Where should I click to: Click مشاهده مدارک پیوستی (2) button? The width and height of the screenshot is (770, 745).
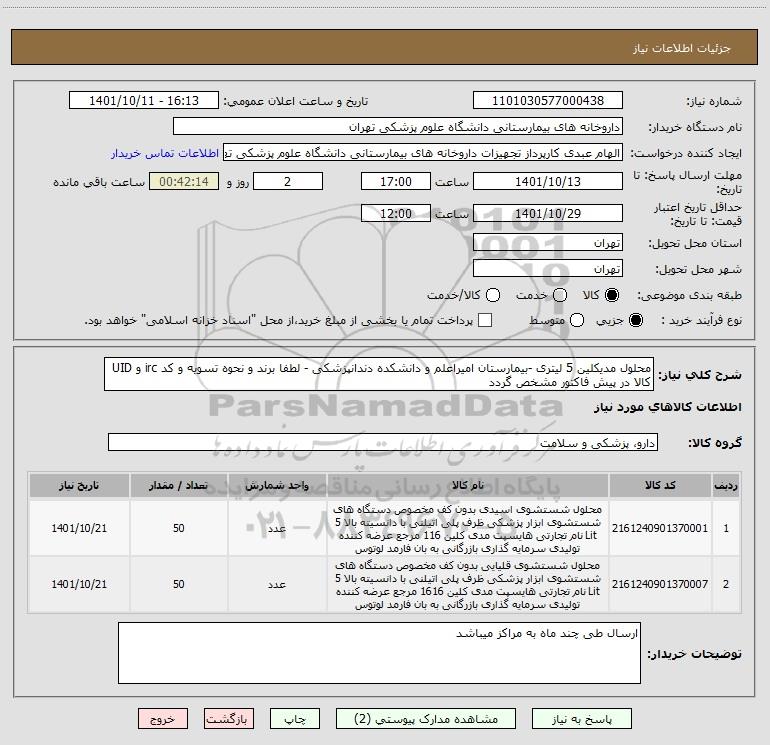tap(426, 719)
